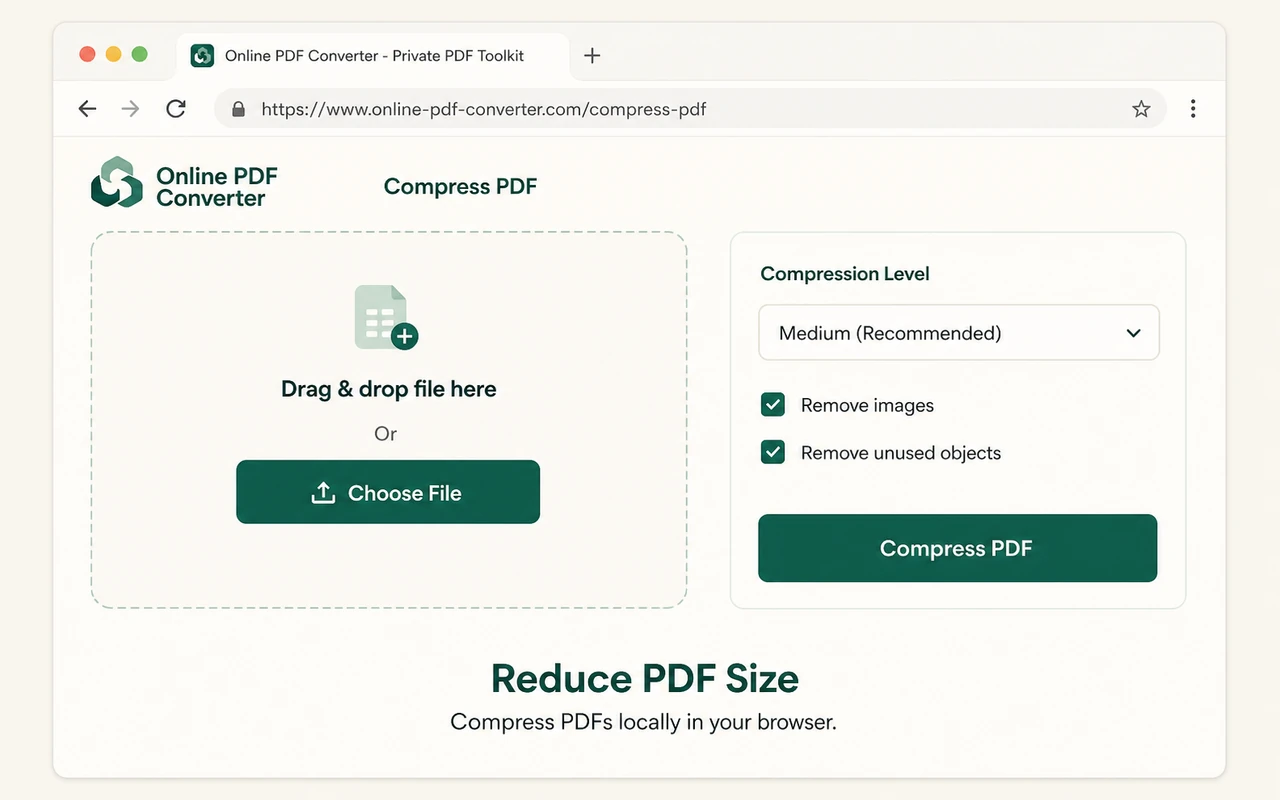Bookmark this page with the star icon
The image size is (1280, 800).
(x=1141, y=109)
